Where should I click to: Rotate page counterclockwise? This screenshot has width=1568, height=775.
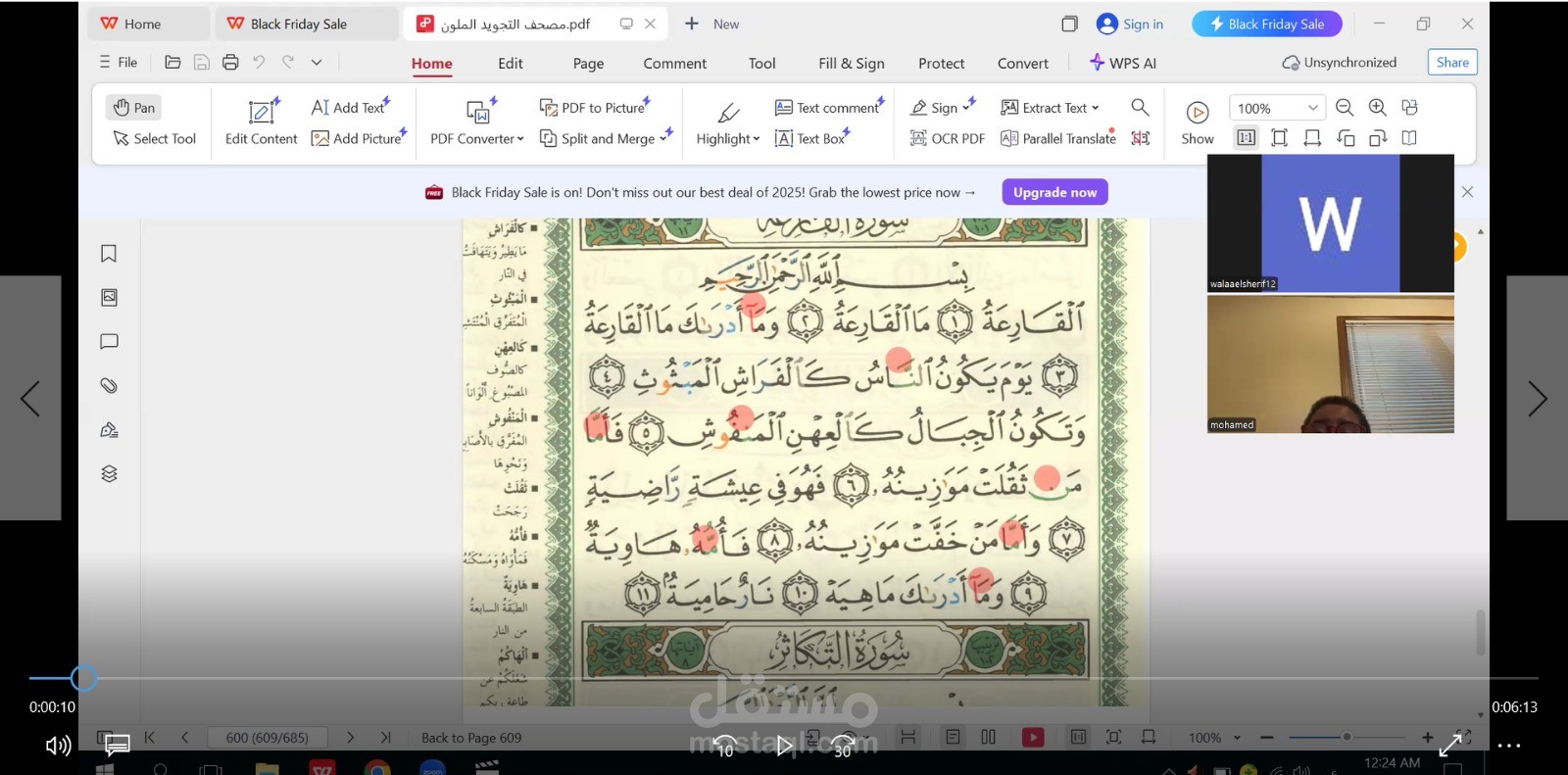click(1346, 138)
